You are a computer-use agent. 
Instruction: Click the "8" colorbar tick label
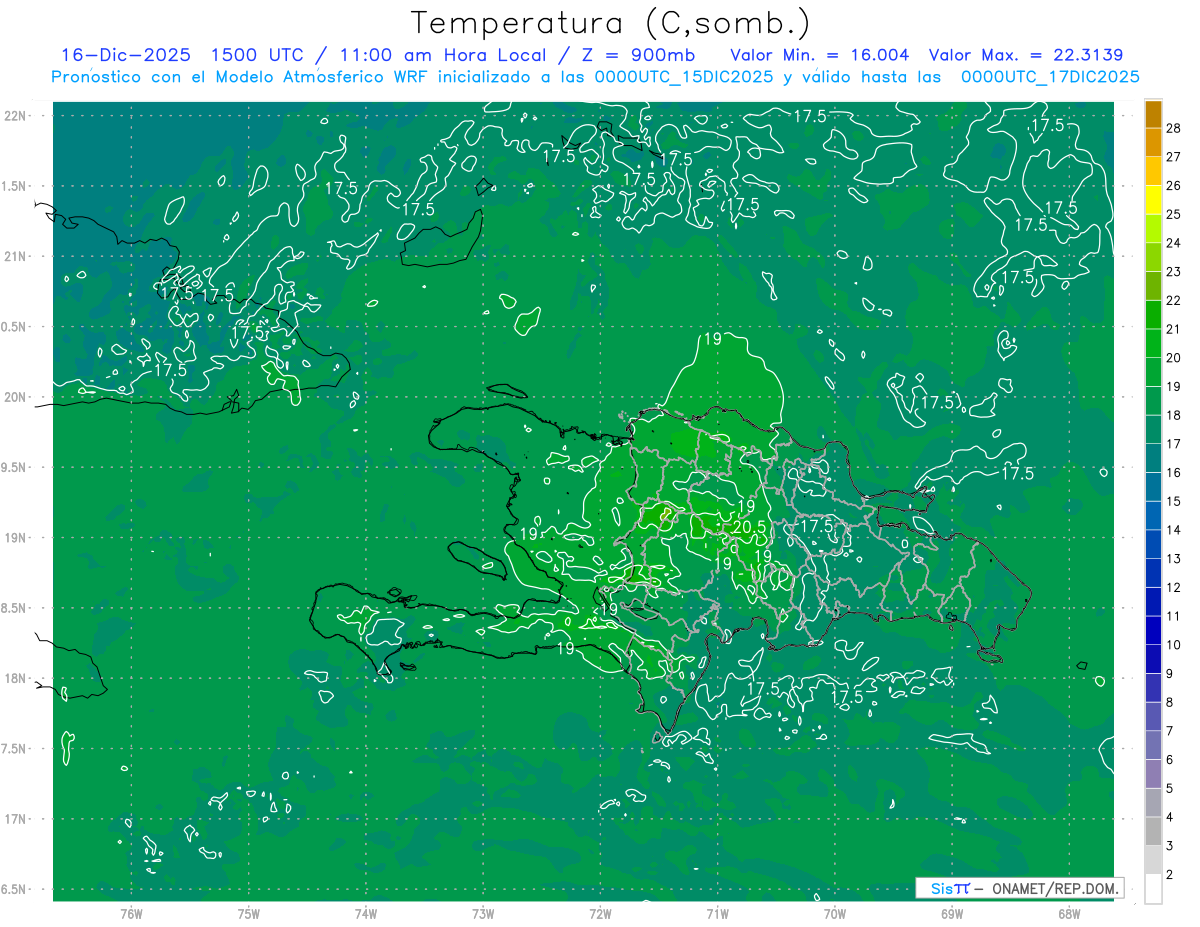pos(1171,703)
